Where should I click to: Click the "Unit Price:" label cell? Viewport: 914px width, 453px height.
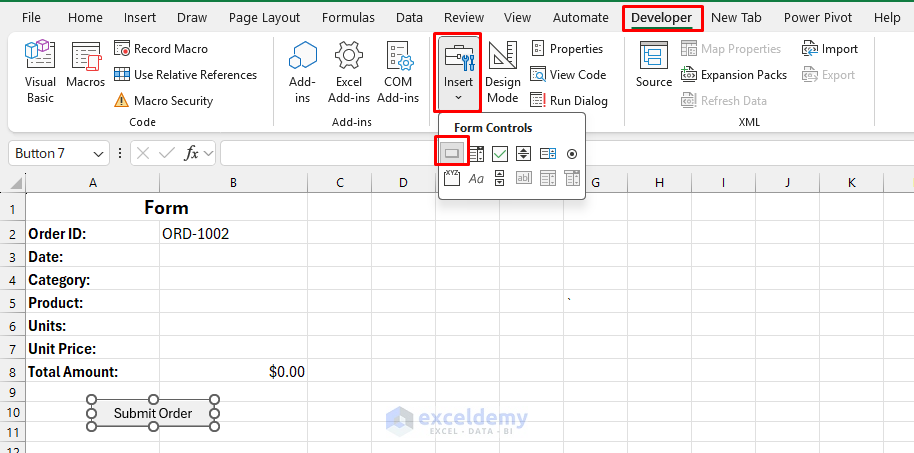[x=93, y=349]
